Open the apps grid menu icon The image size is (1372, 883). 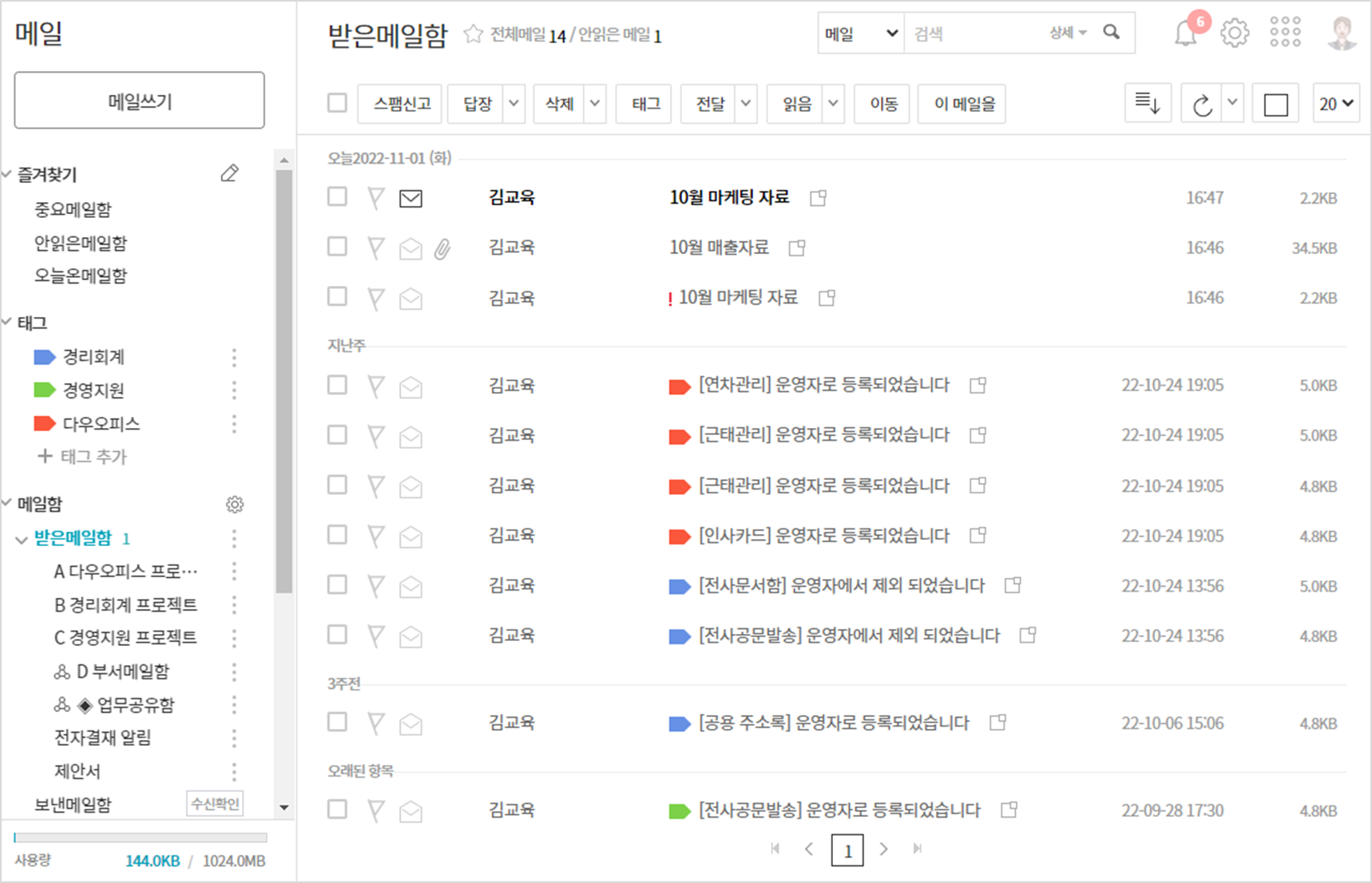pos(1285,32)
